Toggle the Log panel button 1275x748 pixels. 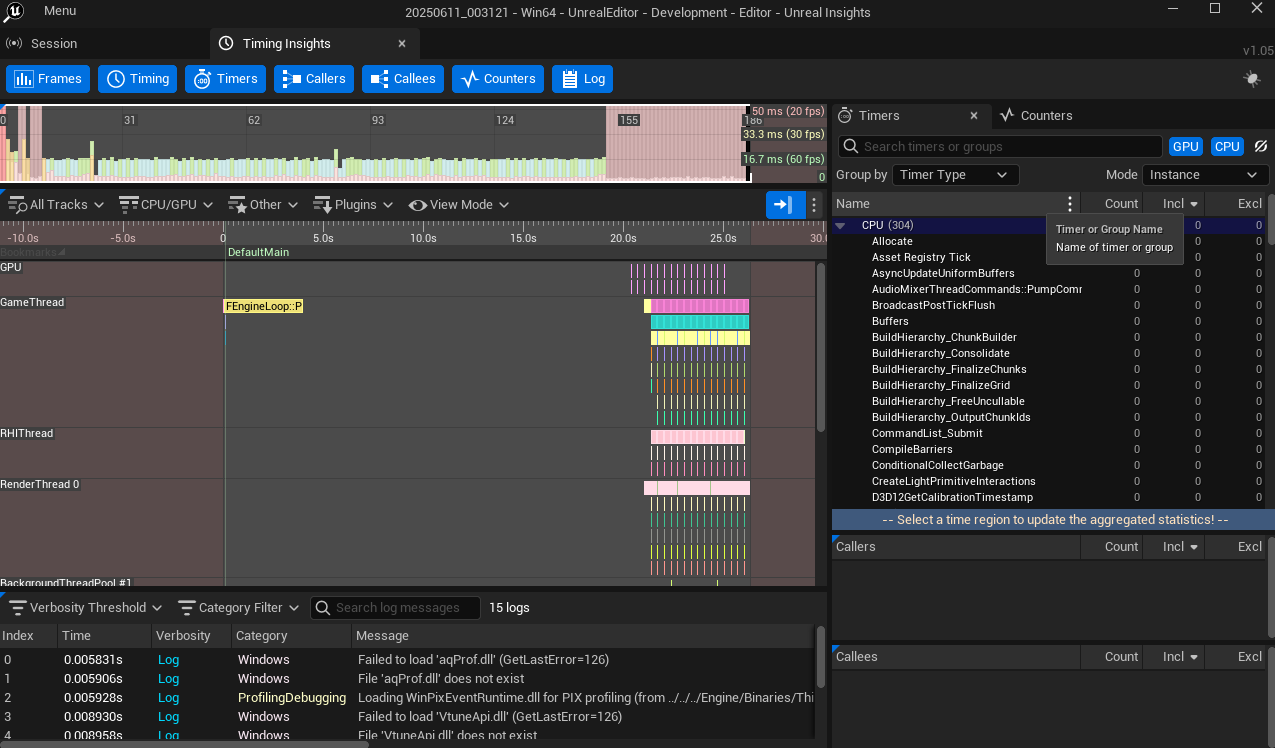(582, 79)
